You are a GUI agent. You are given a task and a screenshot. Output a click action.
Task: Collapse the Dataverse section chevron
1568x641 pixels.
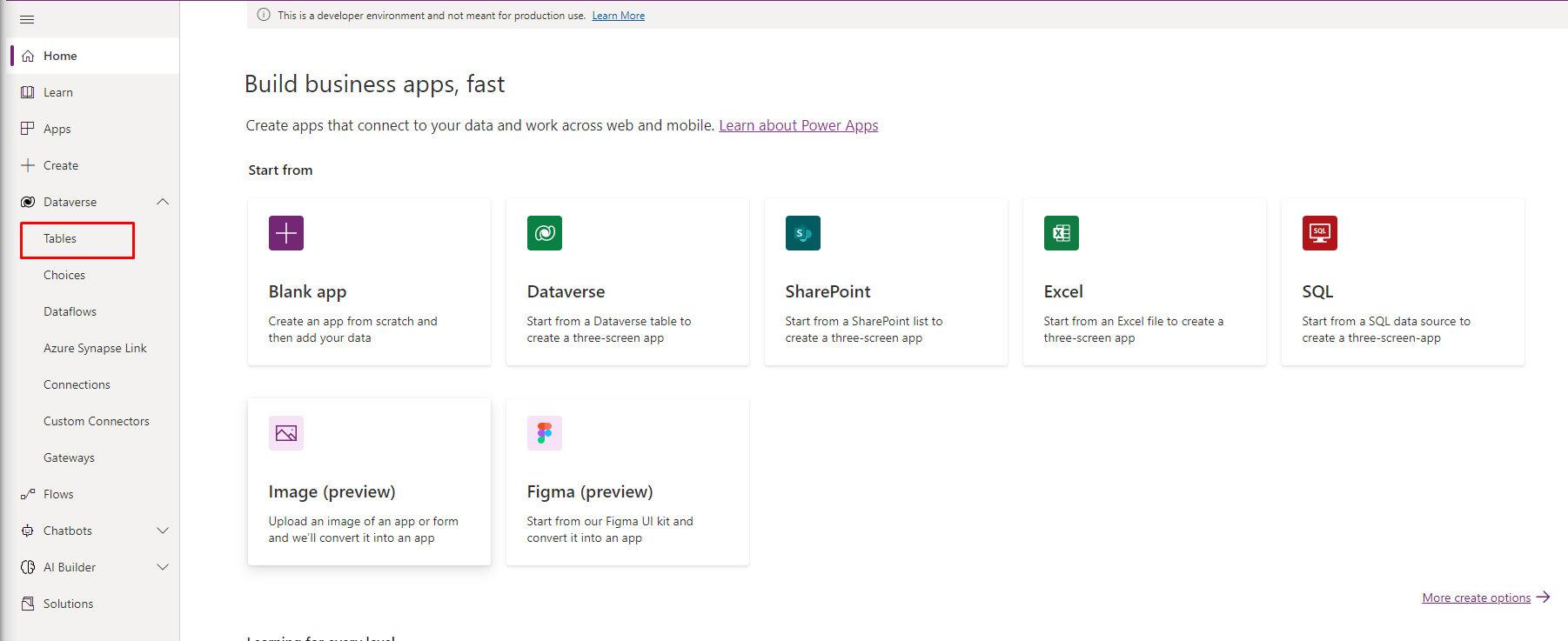click(163, 202)
